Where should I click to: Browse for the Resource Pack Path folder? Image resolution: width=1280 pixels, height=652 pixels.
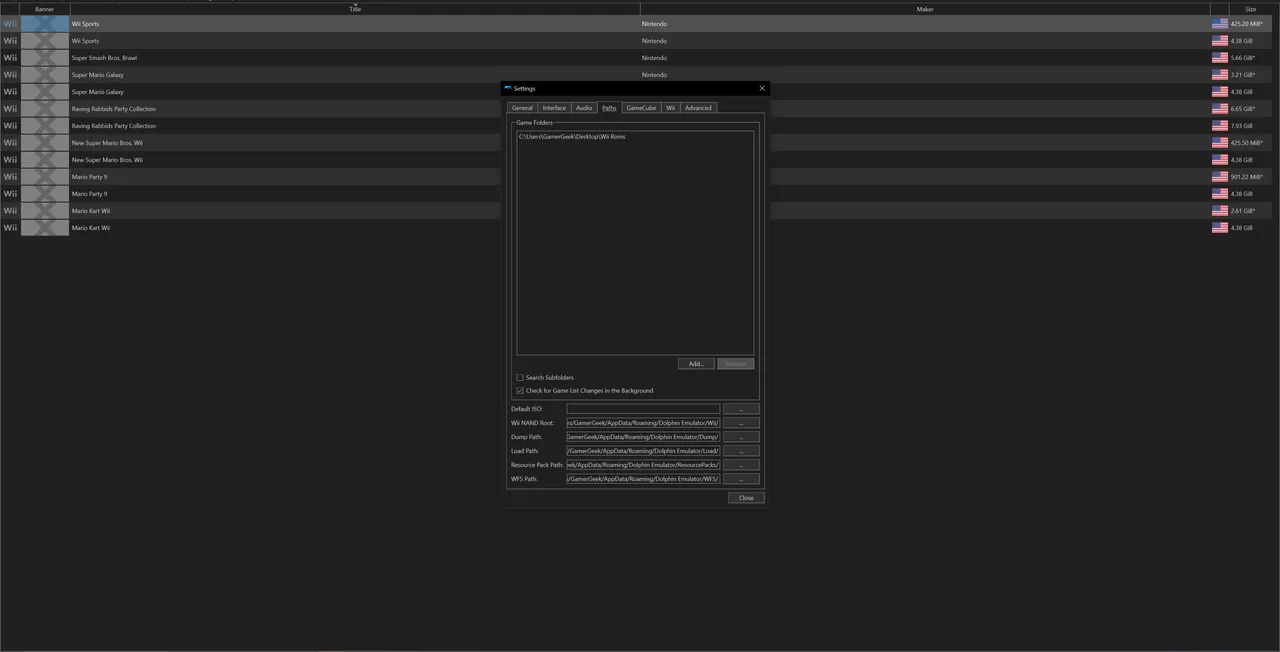click(x=741, y=465)
